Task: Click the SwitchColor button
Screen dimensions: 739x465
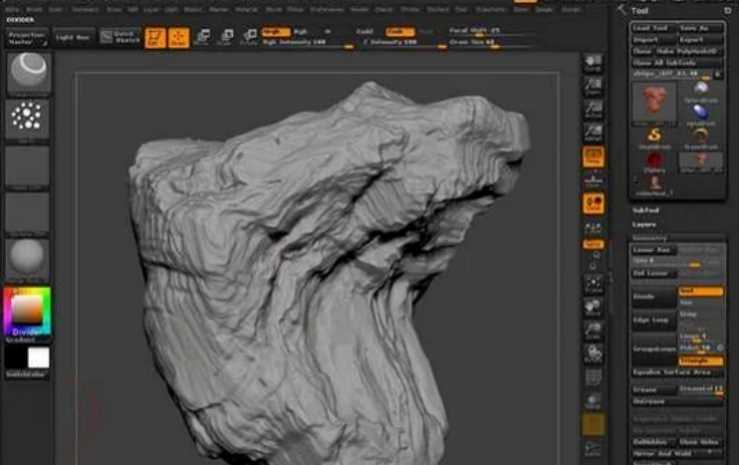Action: coord(27,374)
